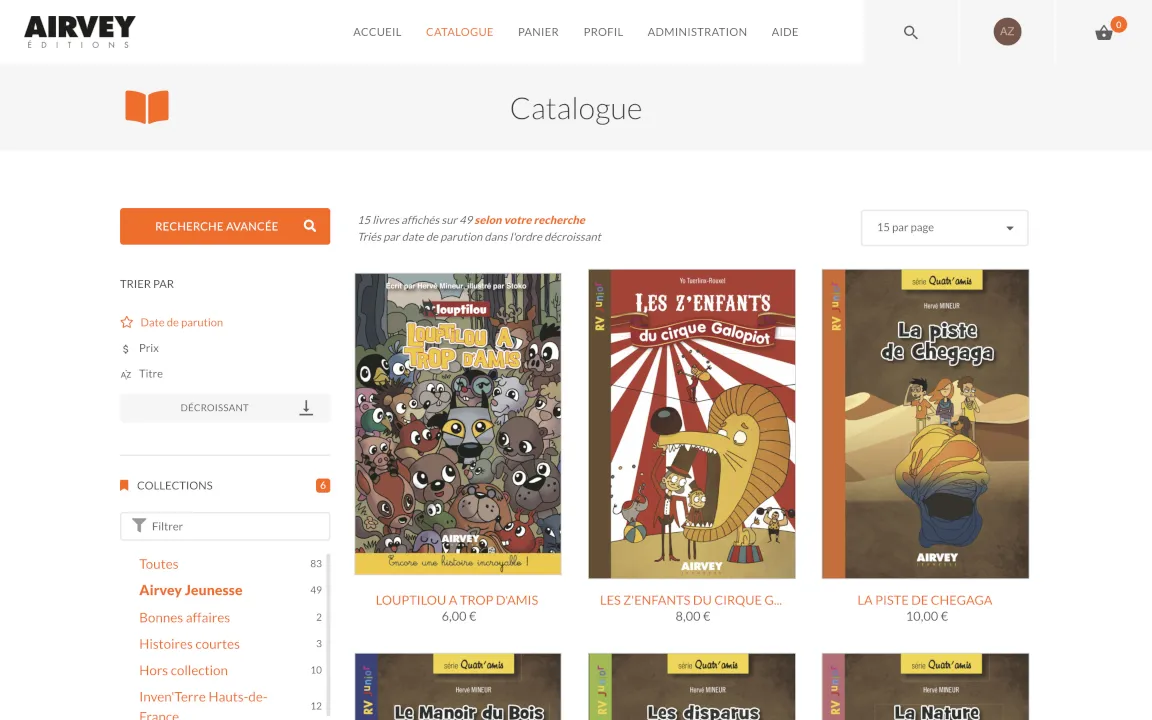
Task: Click the Airvey Editions logo
Action: pos(79,32)
